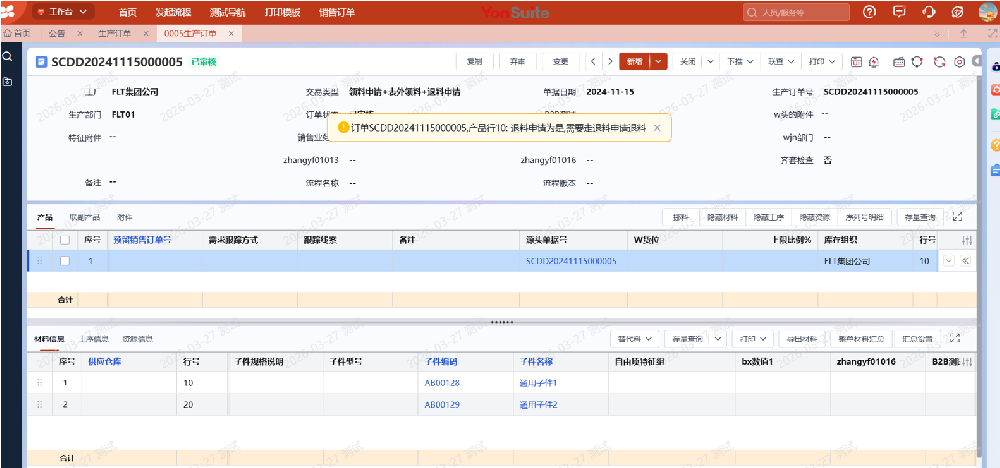Go to next record with right arrow
The image size is (1000, 468).
(609, 61)
